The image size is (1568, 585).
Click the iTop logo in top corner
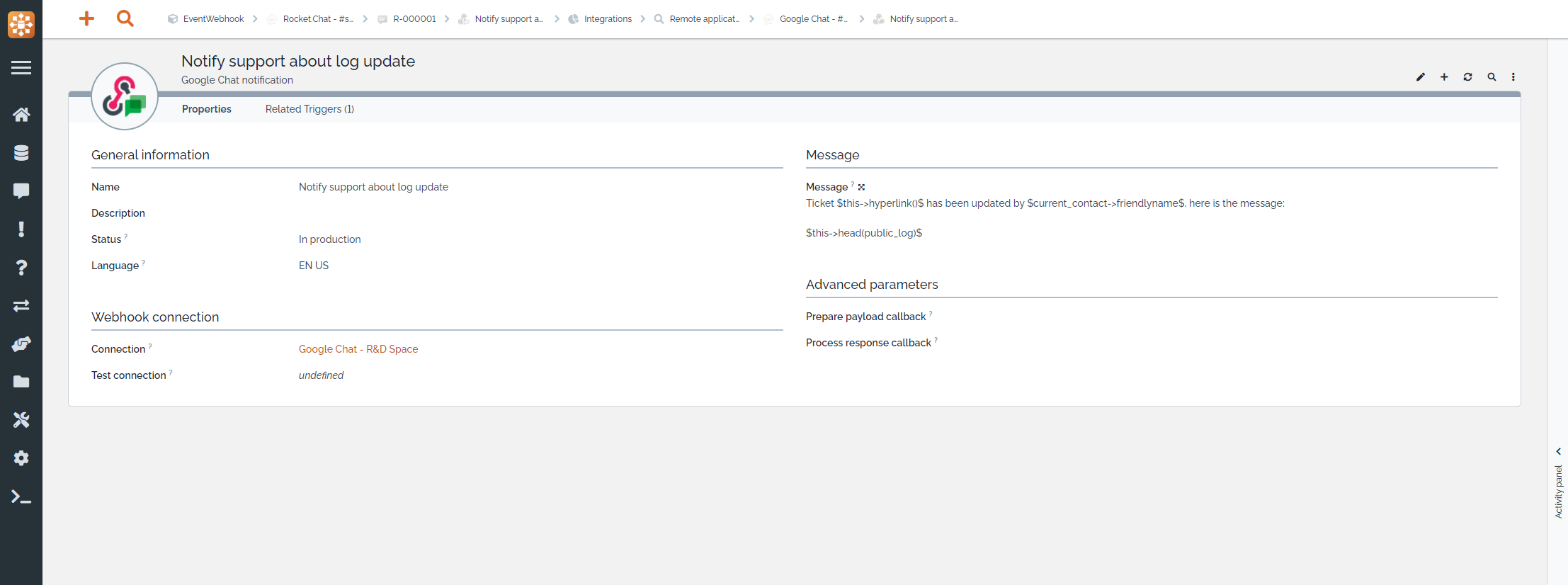coord(21,25)
